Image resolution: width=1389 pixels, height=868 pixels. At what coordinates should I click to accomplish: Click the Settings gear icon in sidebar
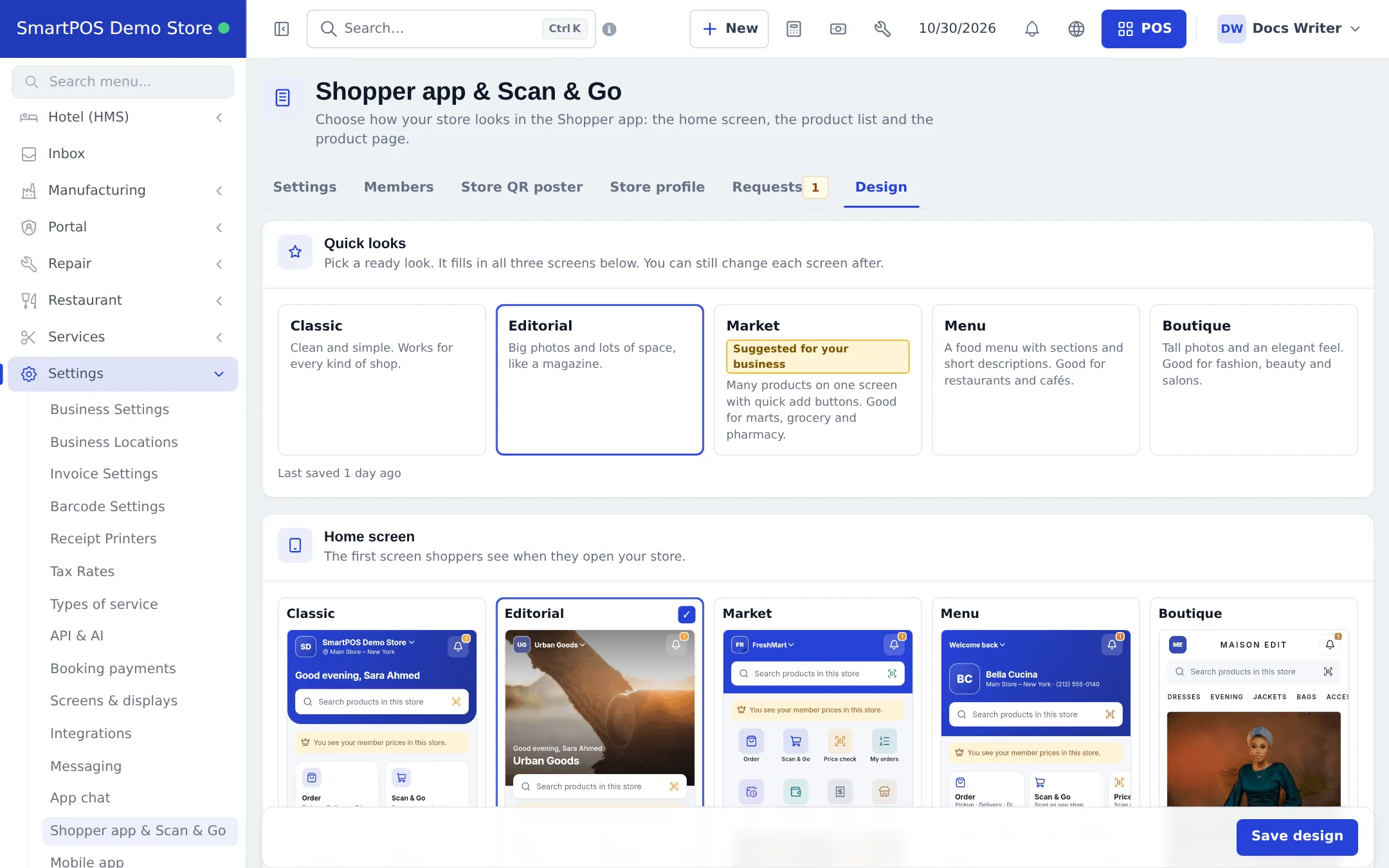click(x=29, y=374)
